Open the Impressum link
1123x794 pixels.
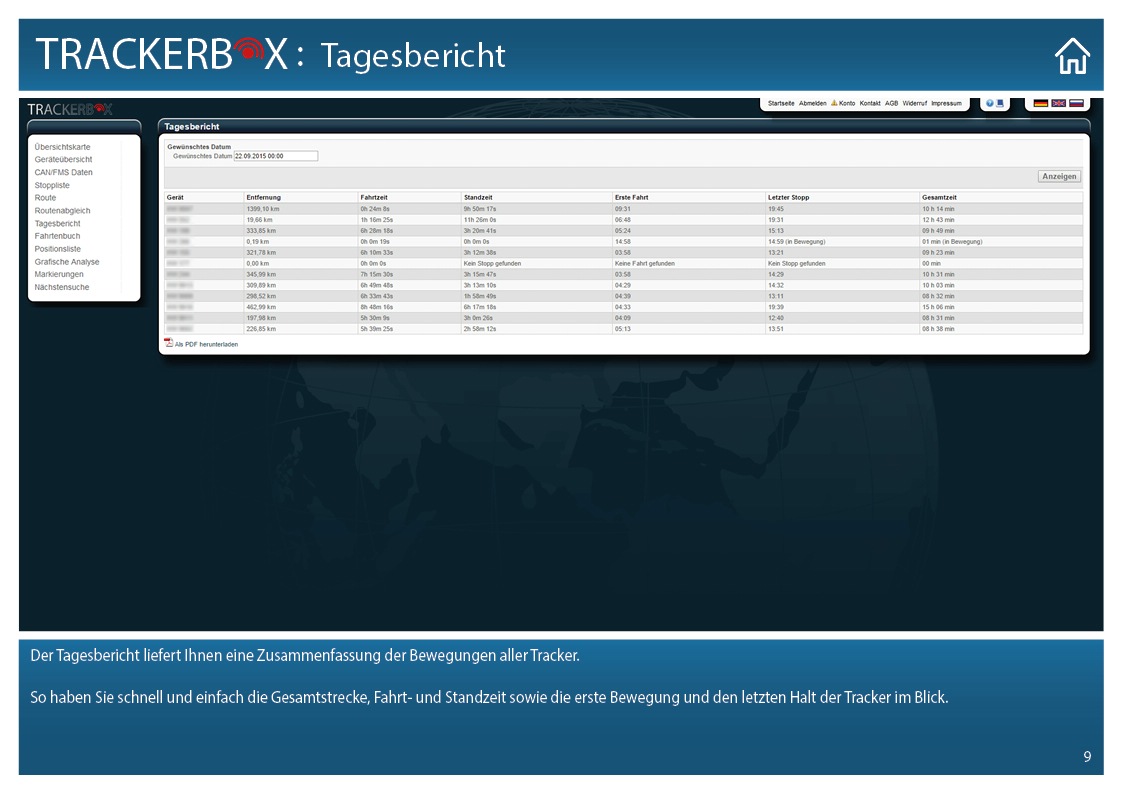[x=946, y=103]
